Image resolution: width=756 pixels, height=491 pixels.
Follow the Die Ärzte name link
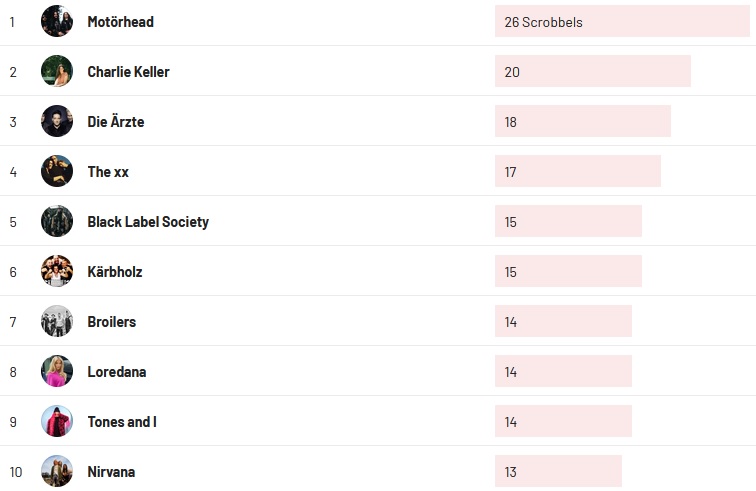click(x=115, y=122)
